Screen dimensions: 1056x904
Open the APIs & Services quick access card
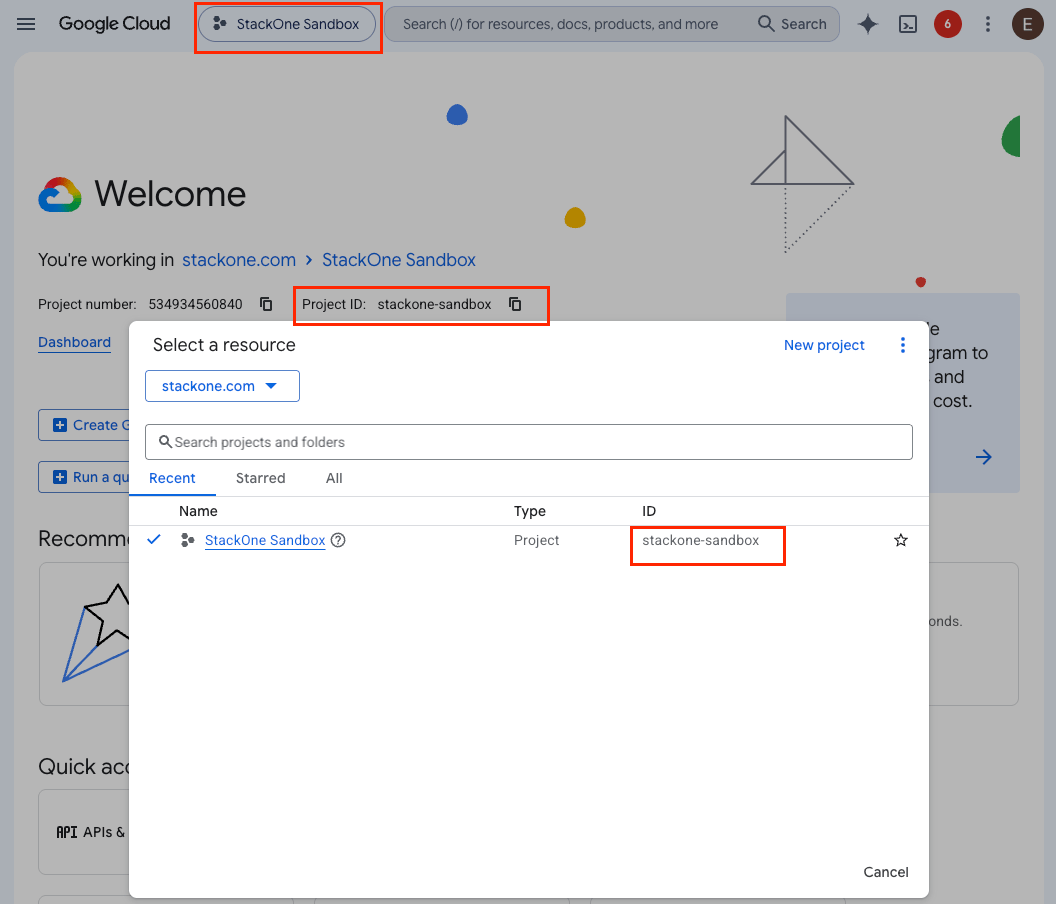[x=84, y=832]
